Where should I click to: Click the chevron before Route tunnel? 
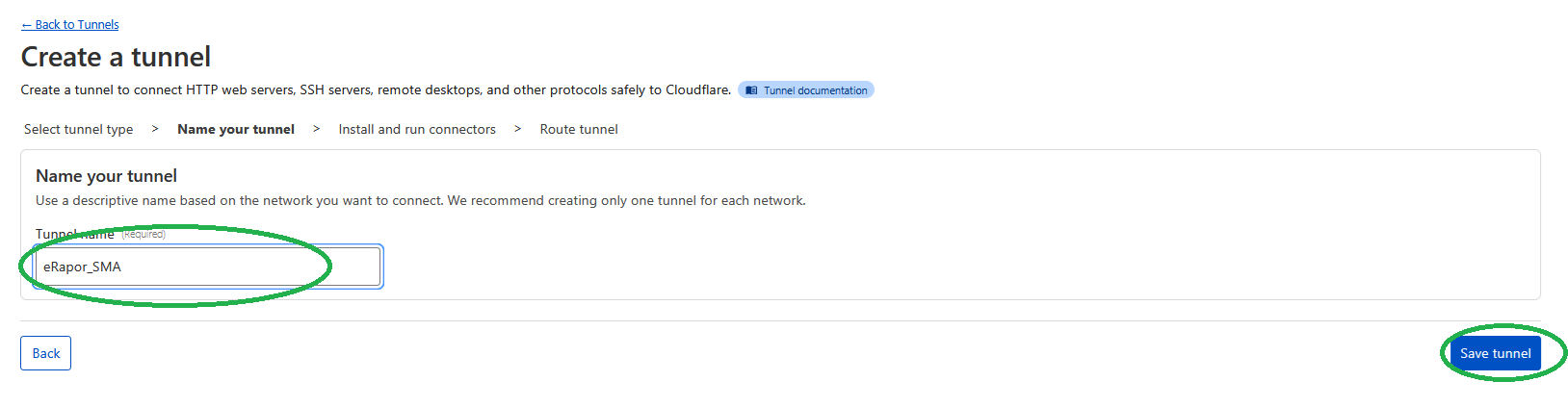tap(517, 129)
